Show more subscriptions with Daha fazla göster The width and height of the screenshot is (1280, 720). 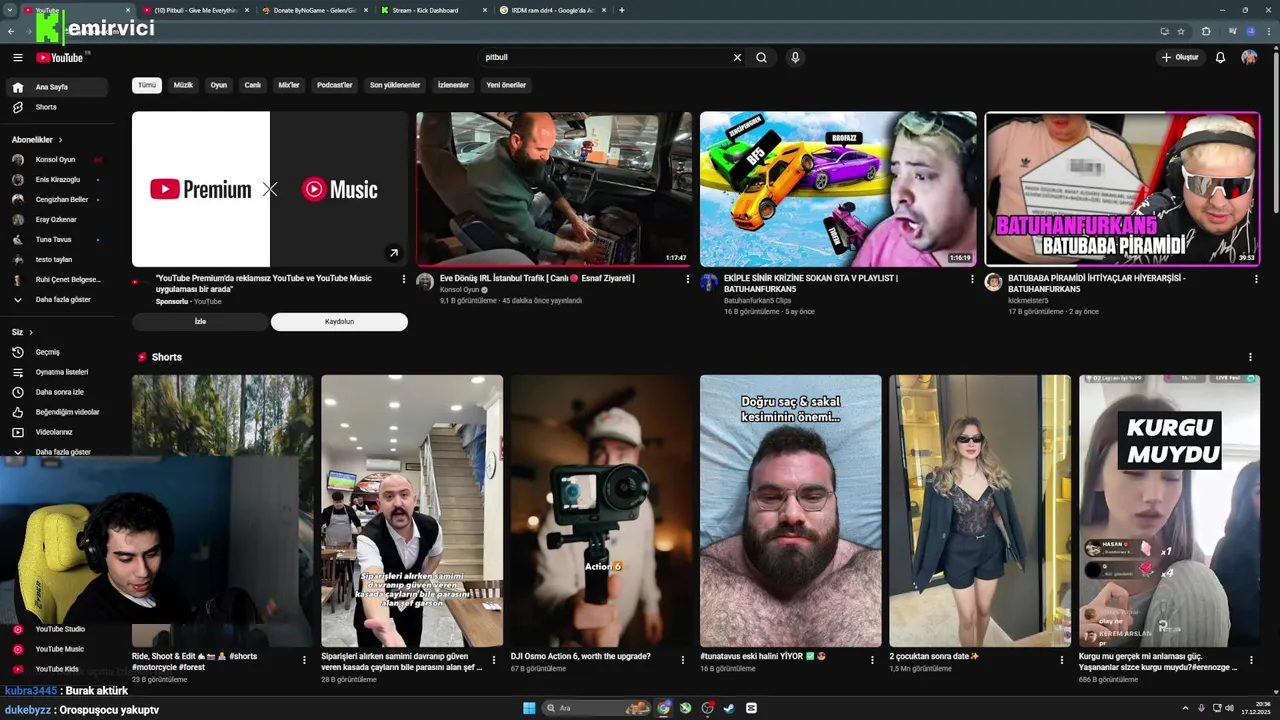[56, 300]
